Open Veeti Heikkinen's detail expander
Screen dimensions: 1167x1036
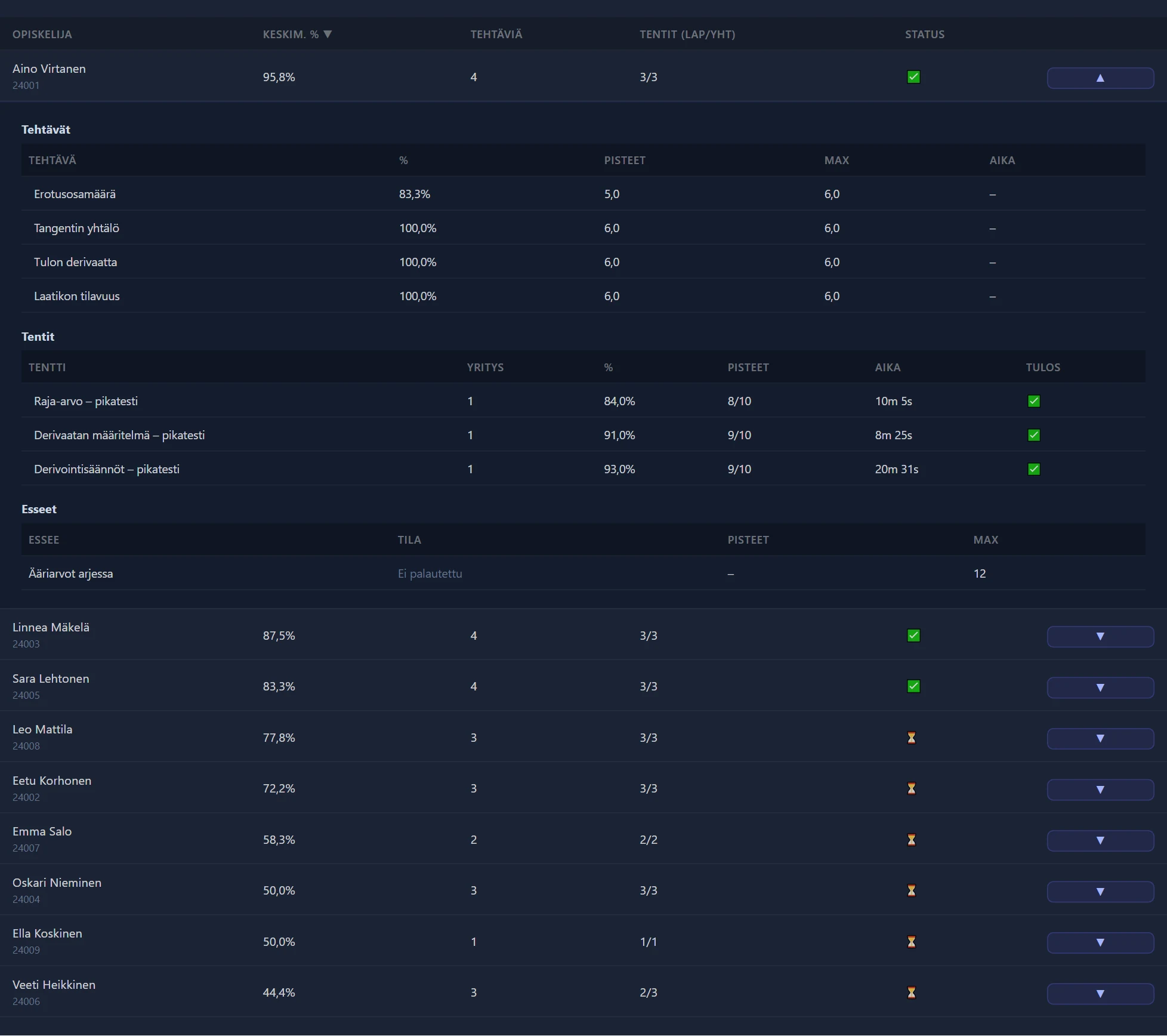tap(1100, 994)
